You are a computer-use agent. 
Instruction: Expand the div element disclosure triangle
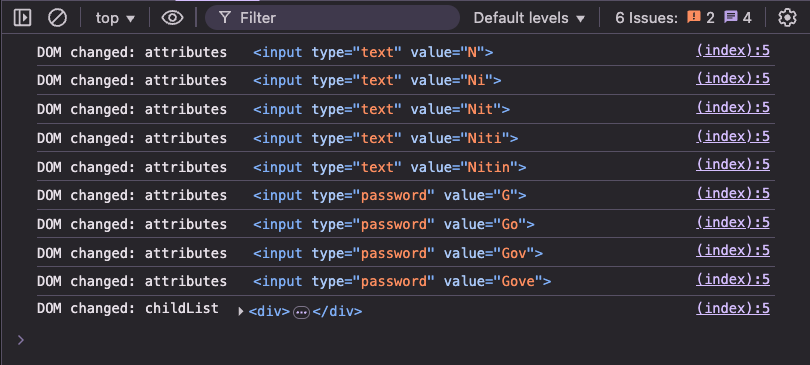tap(241, 312)
